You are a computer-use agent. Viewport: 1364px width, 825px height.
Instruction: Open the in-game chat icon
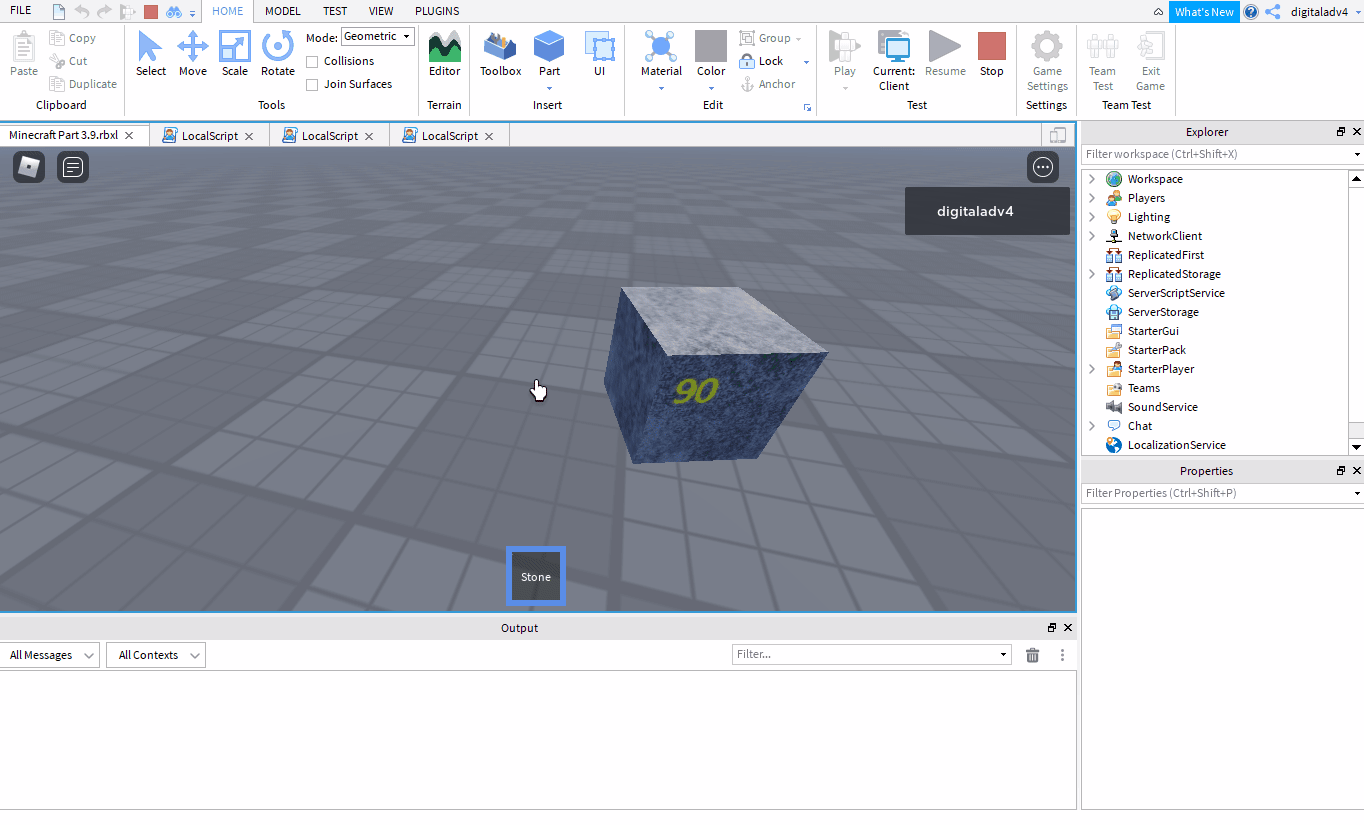(73, 167)
